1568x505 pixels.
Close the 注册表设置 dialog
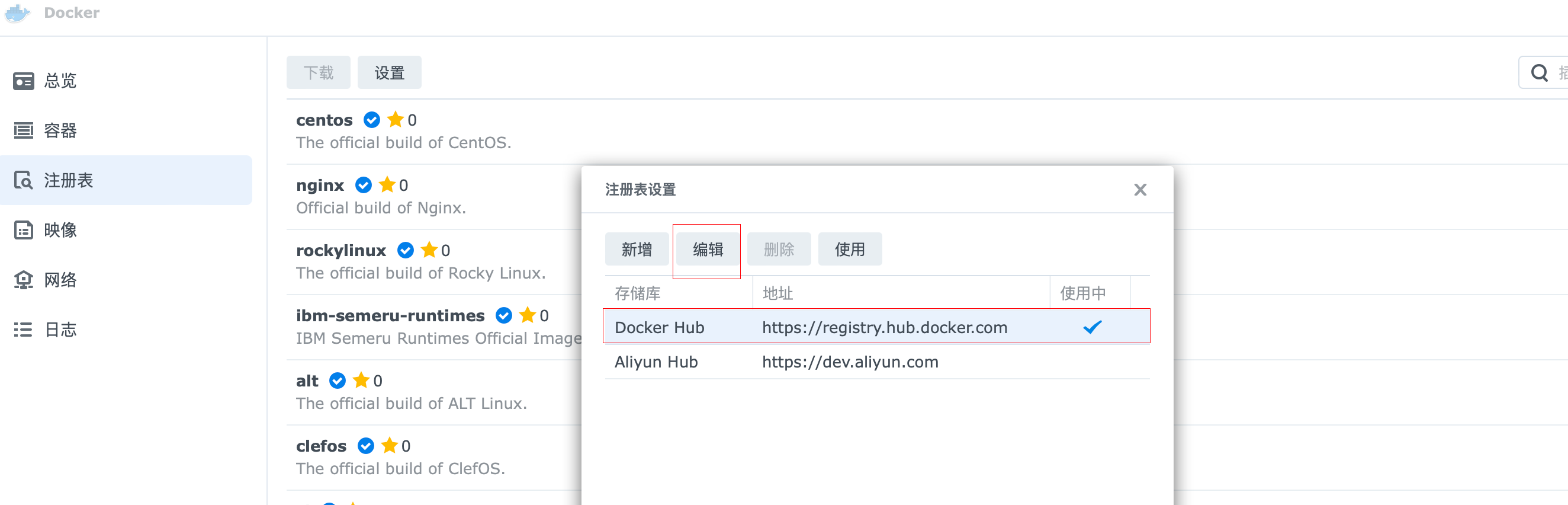click(1140, 190)
